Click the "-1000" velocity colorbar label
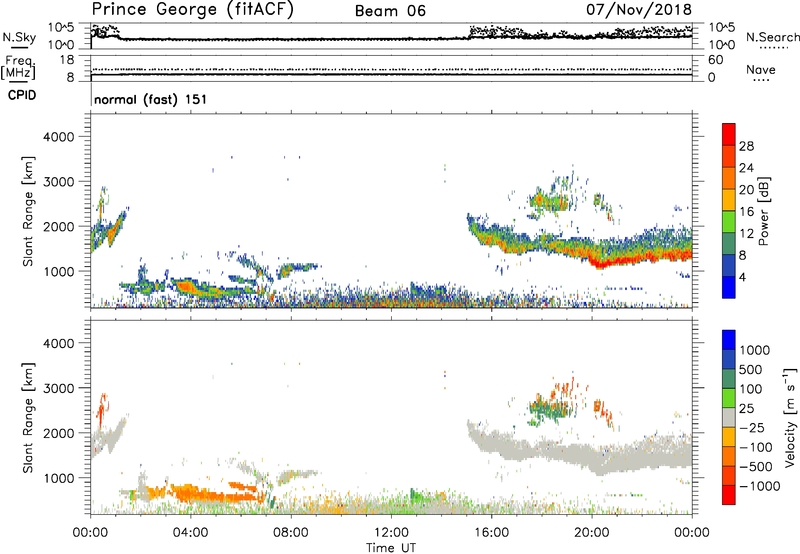Viewport: 800px width, 554px height. (x=760, y=486)
